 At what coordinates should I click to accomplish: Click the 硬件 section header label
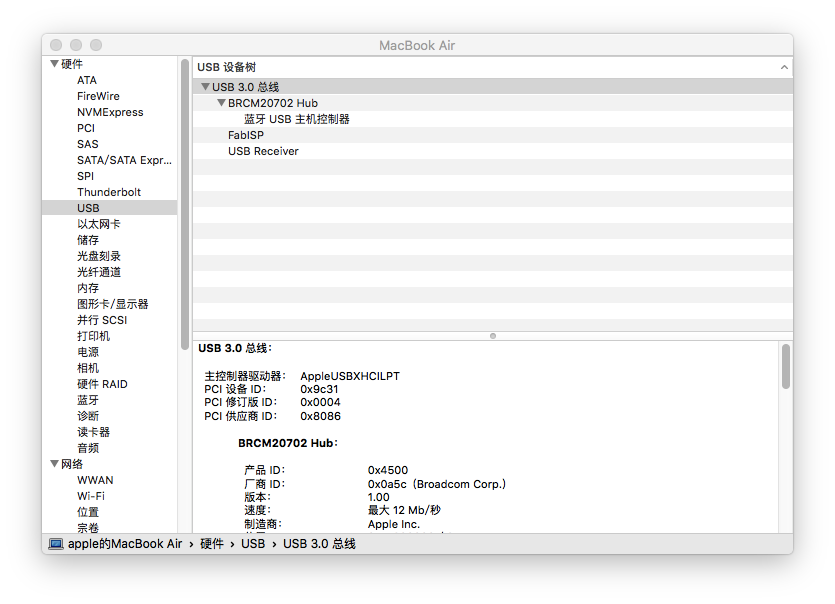[72, 64]
